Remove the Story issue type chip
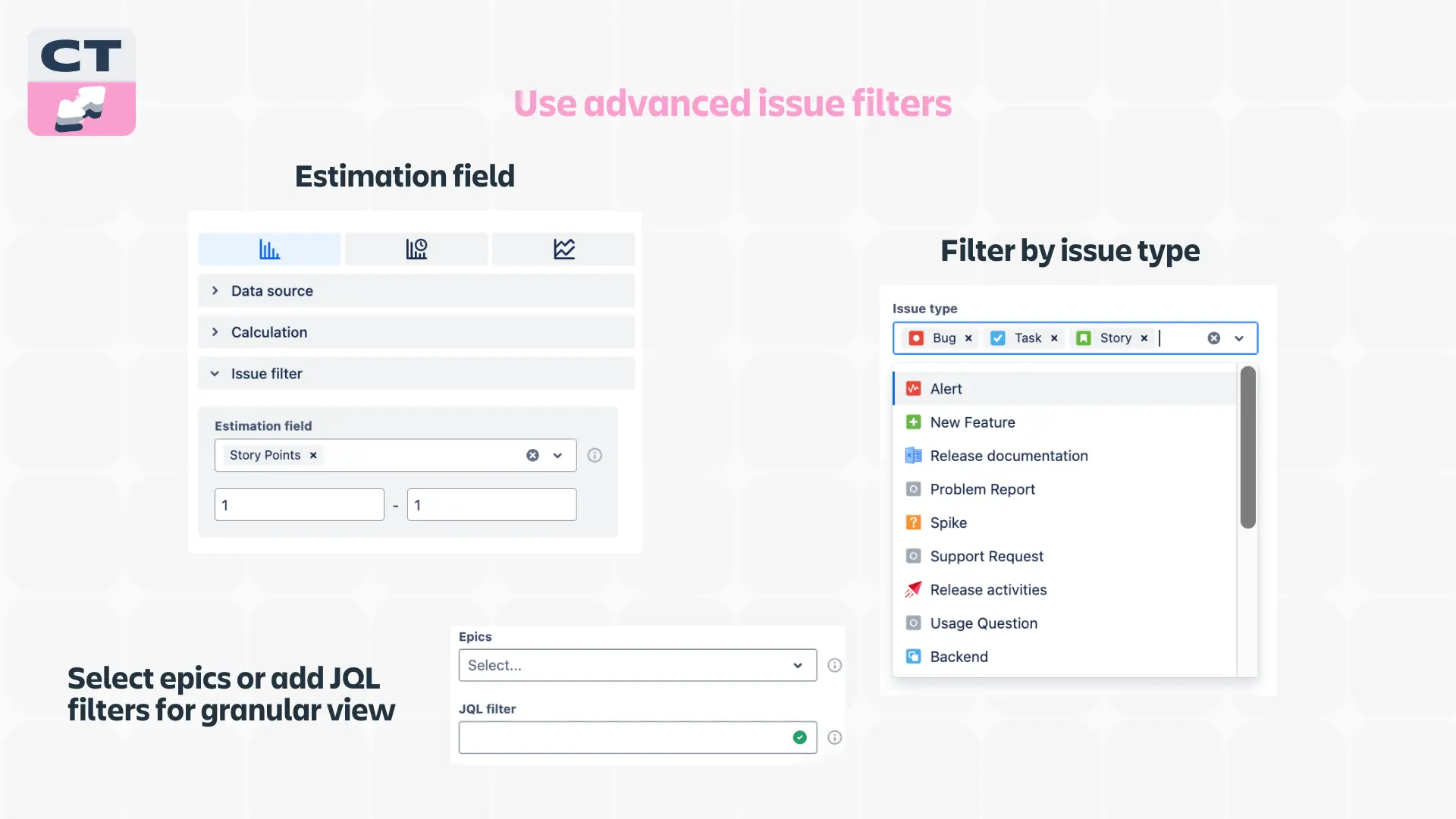The height and width of the screenshot is (819, 1456). point(1144,338)
